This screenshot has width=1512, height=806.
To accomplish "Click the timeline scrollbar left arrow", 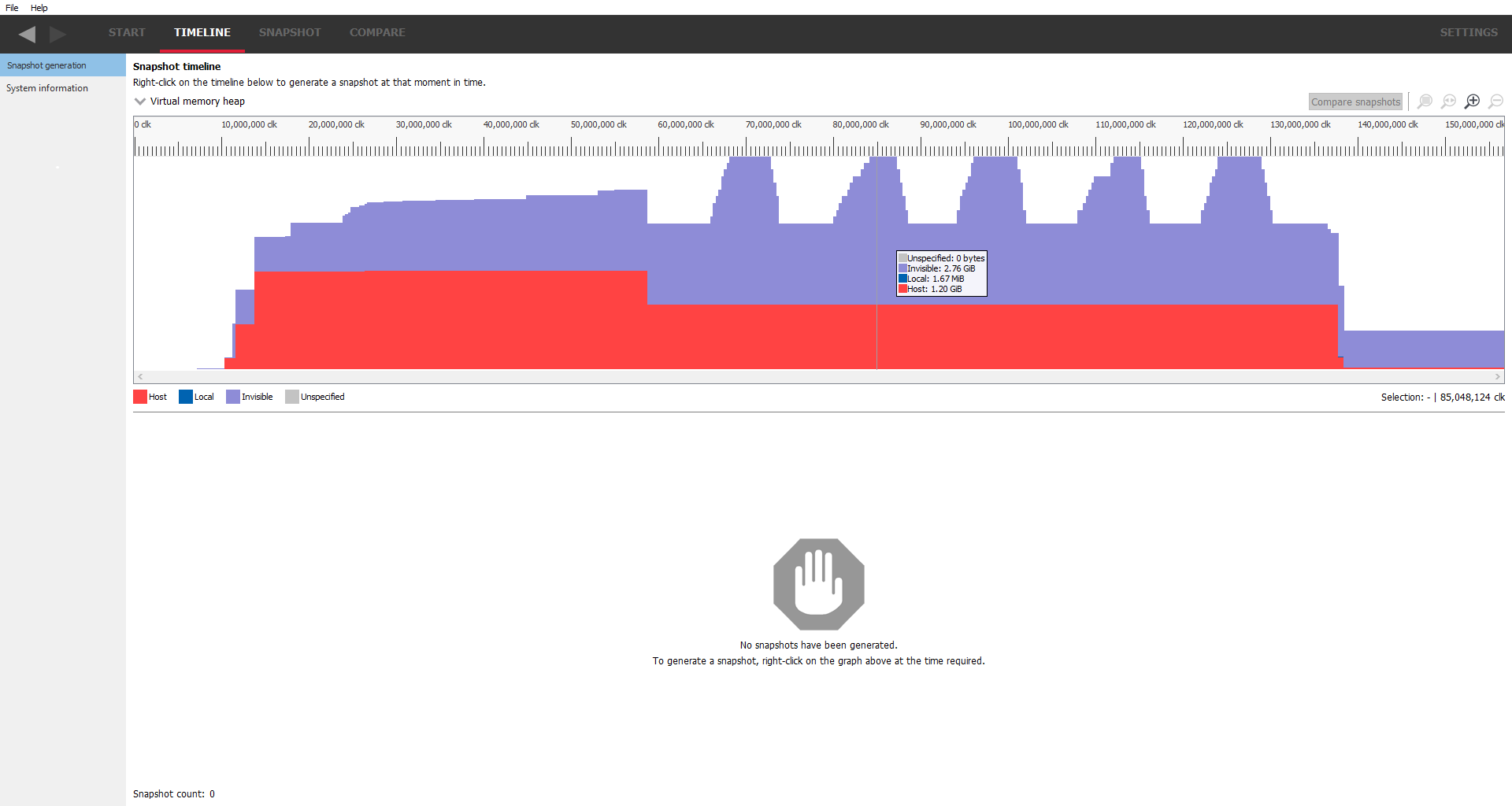I will [140, 377].
